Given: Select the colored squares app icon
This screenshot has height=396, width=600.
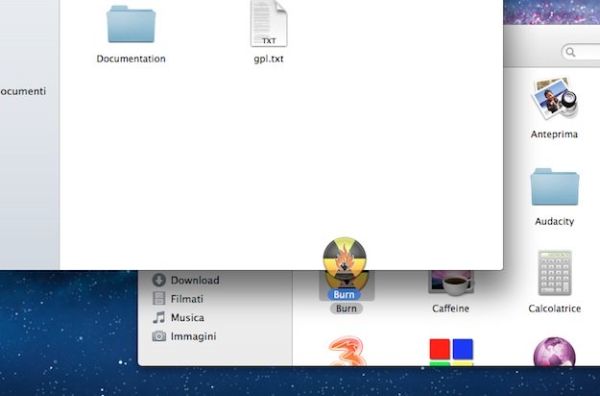Looking at the screenshot, I should point(451,352).
